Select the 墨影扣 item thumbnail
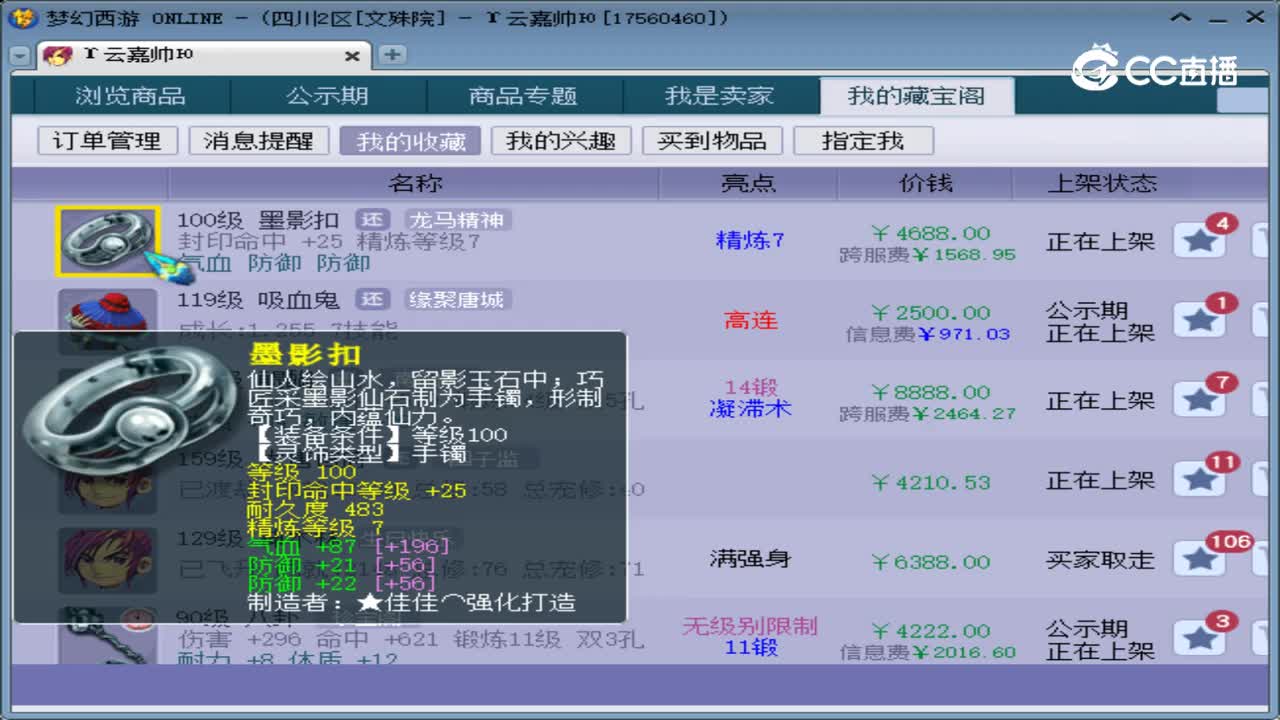Viewport: 1280px width, 720px height. (x=107, y=241)
